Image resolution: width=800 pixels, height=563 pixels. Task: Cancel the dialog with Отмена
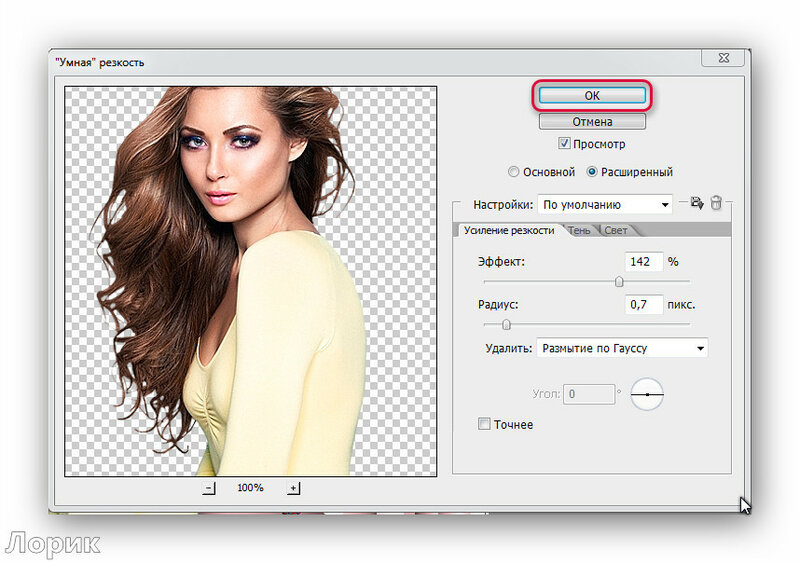click(592, 121)
